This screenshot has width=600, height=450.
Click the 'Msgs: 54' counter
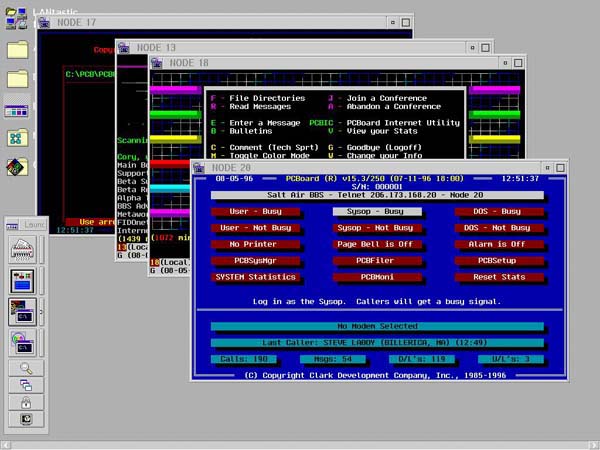(x=333, y=359)
